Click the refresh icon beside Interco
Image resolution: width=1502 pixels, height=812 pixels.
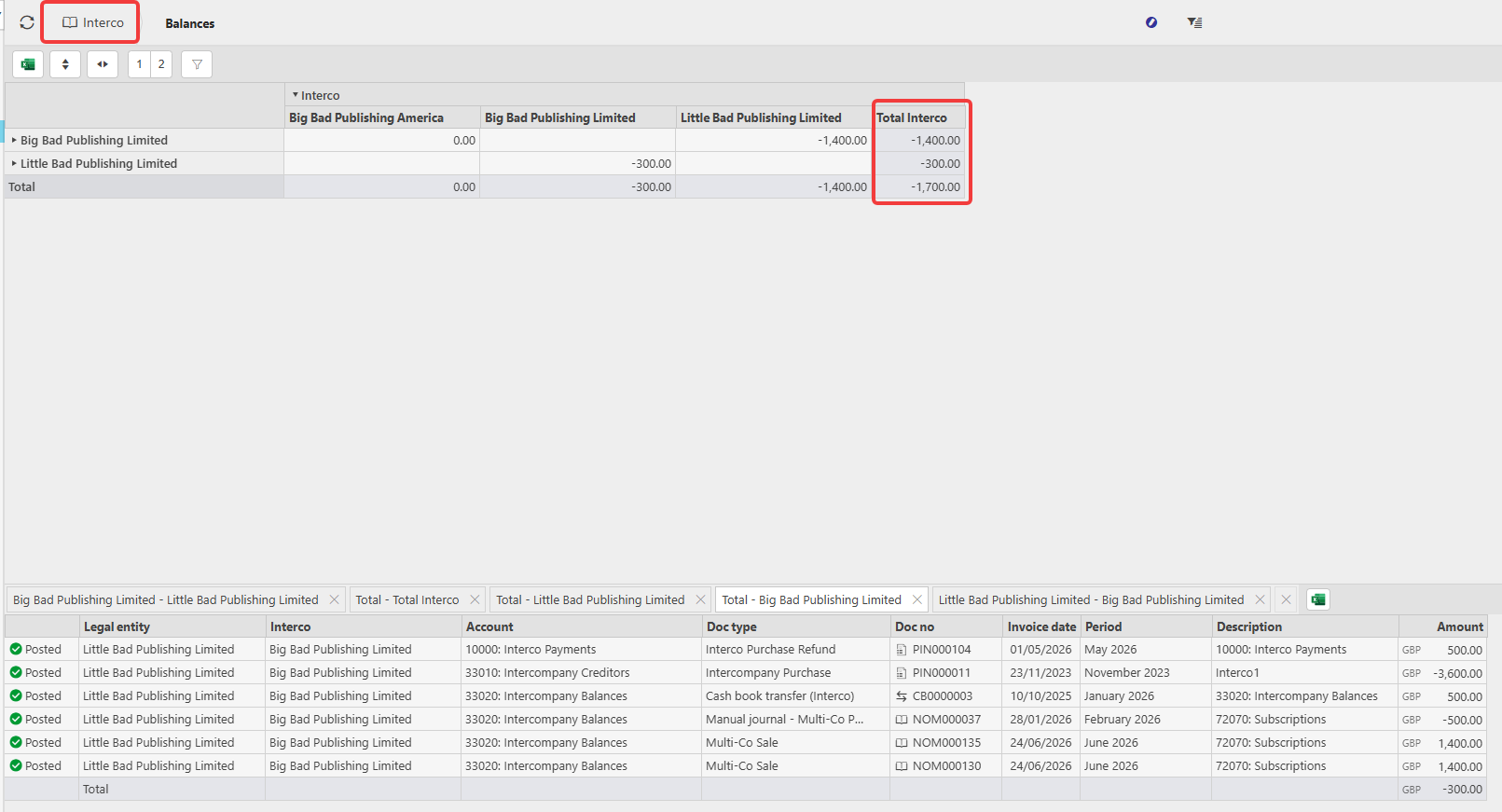27,22
